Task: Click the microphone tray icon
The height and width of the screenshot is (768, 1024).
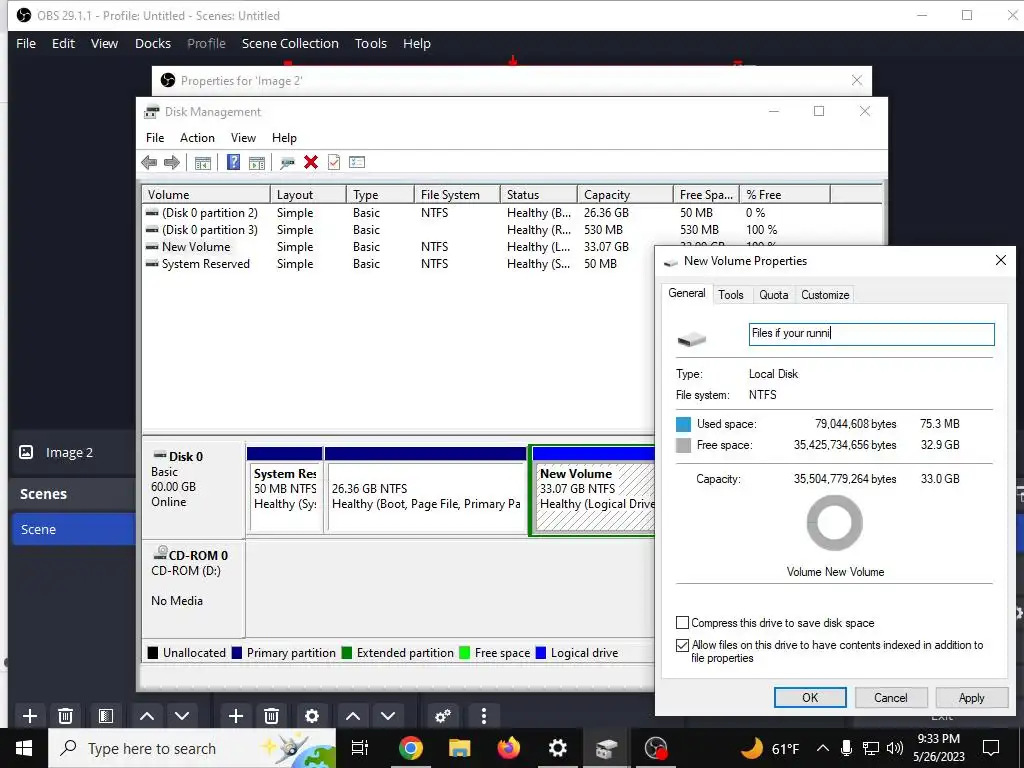Action: [x=846, y=748]
